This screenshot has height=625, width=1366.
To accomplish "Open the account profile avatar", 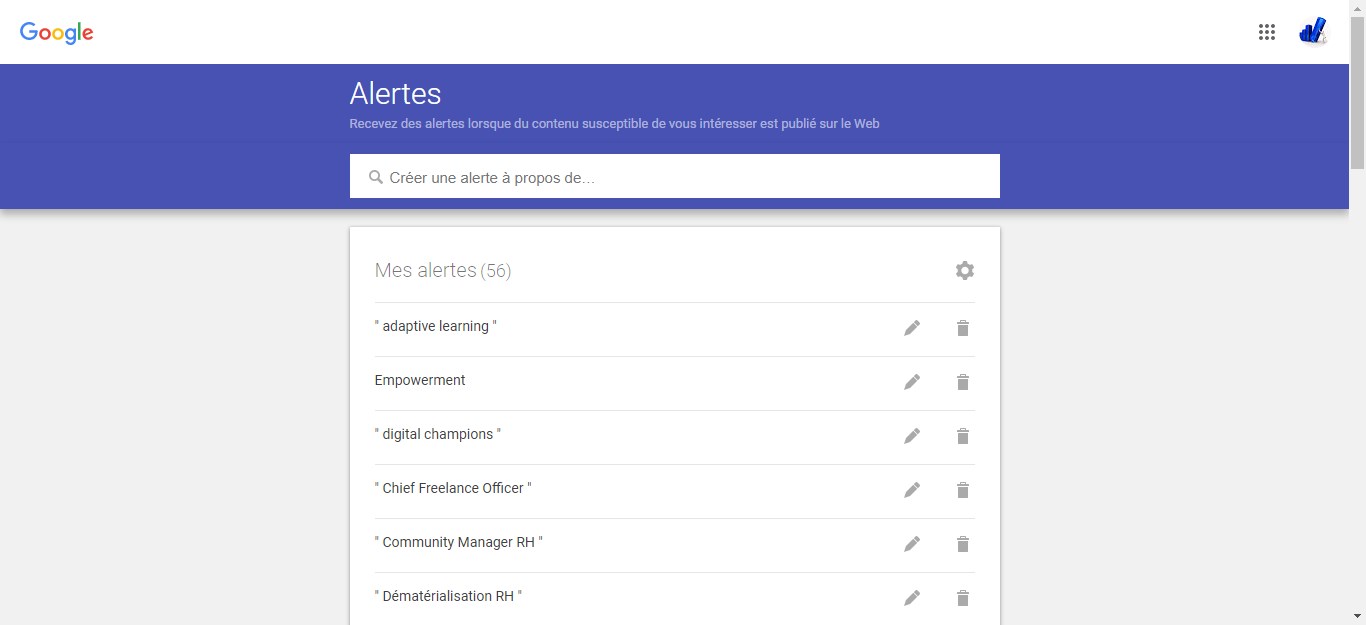I will [x=1313, y=32].
